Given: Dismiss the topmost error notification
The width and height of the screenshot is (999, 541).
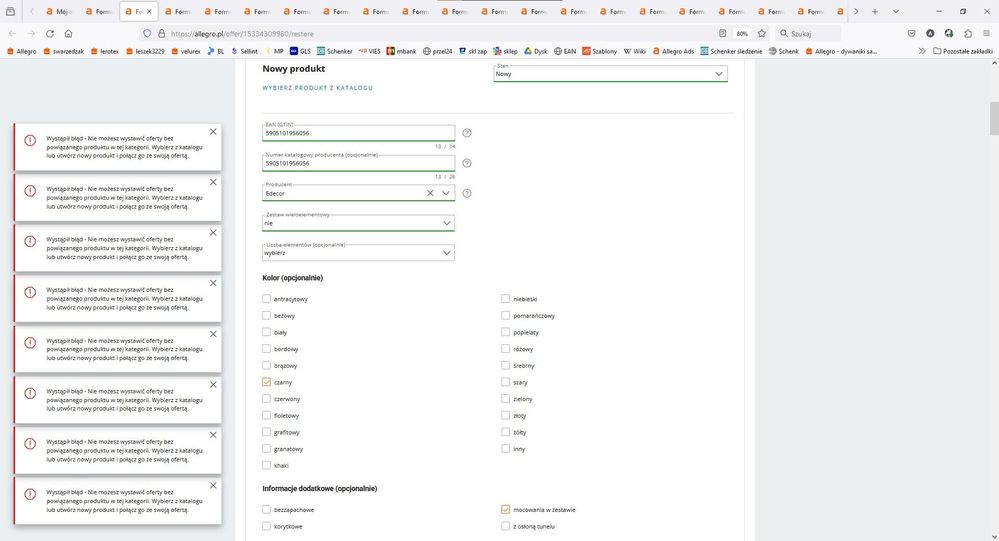Looking at the screenshot, I should [213, 132].
